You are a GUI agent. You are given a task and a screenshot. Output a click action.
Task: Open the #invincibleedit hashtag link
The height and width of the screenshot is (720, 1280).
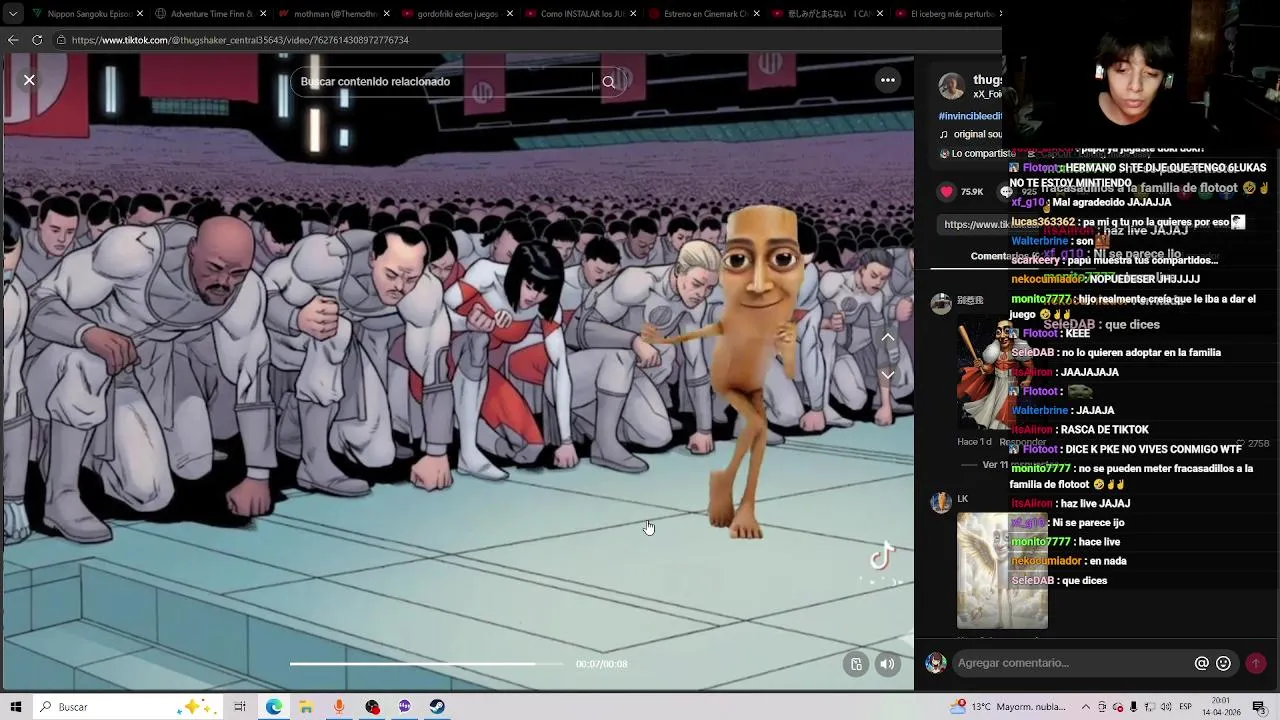pos(970,116)
